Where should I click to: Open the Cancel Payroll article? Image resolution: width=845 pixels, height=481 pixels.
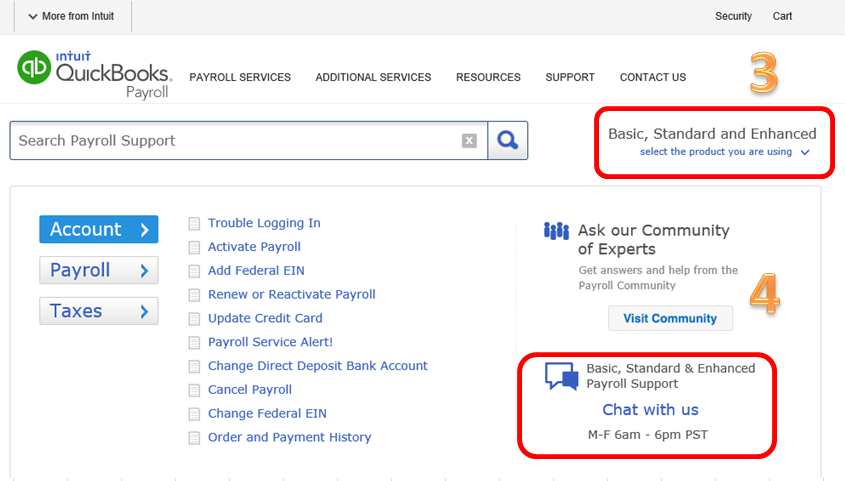(250, 389)
